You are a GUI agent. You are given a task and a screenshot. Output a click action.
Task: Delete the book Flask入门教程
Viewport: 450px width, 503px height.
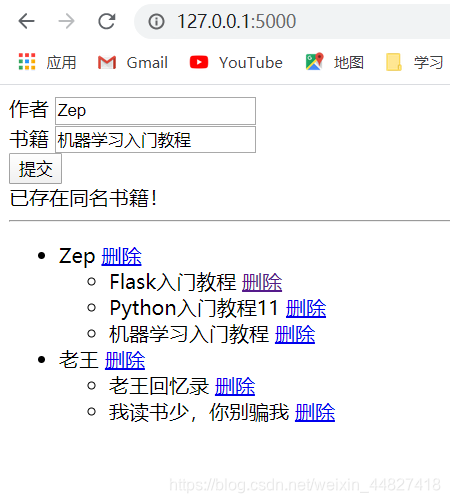[262, 282]
